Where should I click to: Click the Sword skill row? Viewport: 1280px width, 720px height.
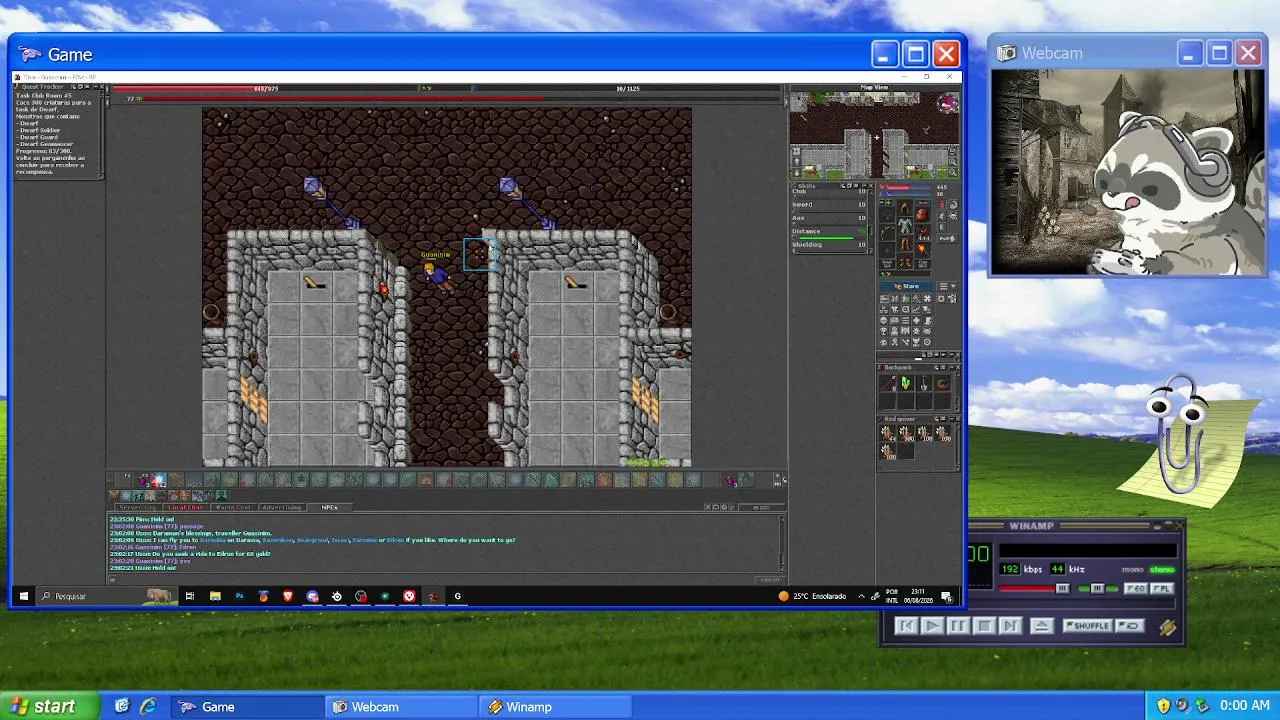pyautogui.click(x=829, y=204)
